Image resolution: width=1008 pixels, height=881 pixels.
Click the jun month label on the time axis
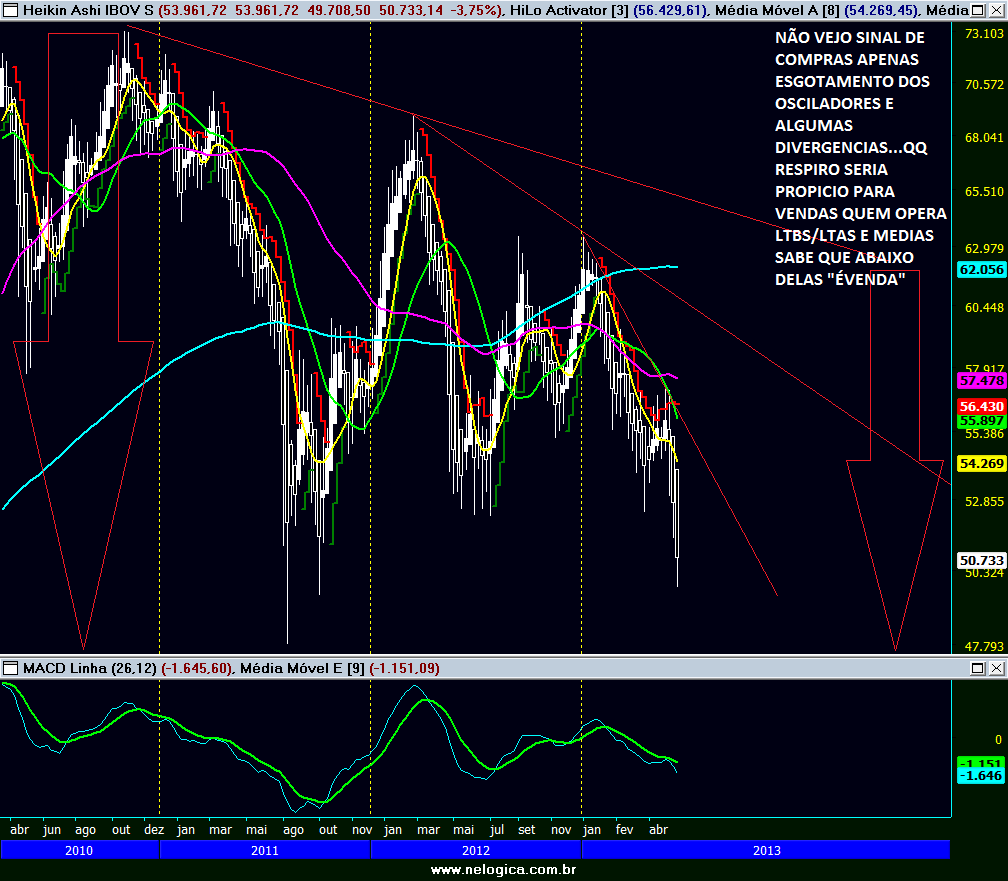[x=51, y=830]
